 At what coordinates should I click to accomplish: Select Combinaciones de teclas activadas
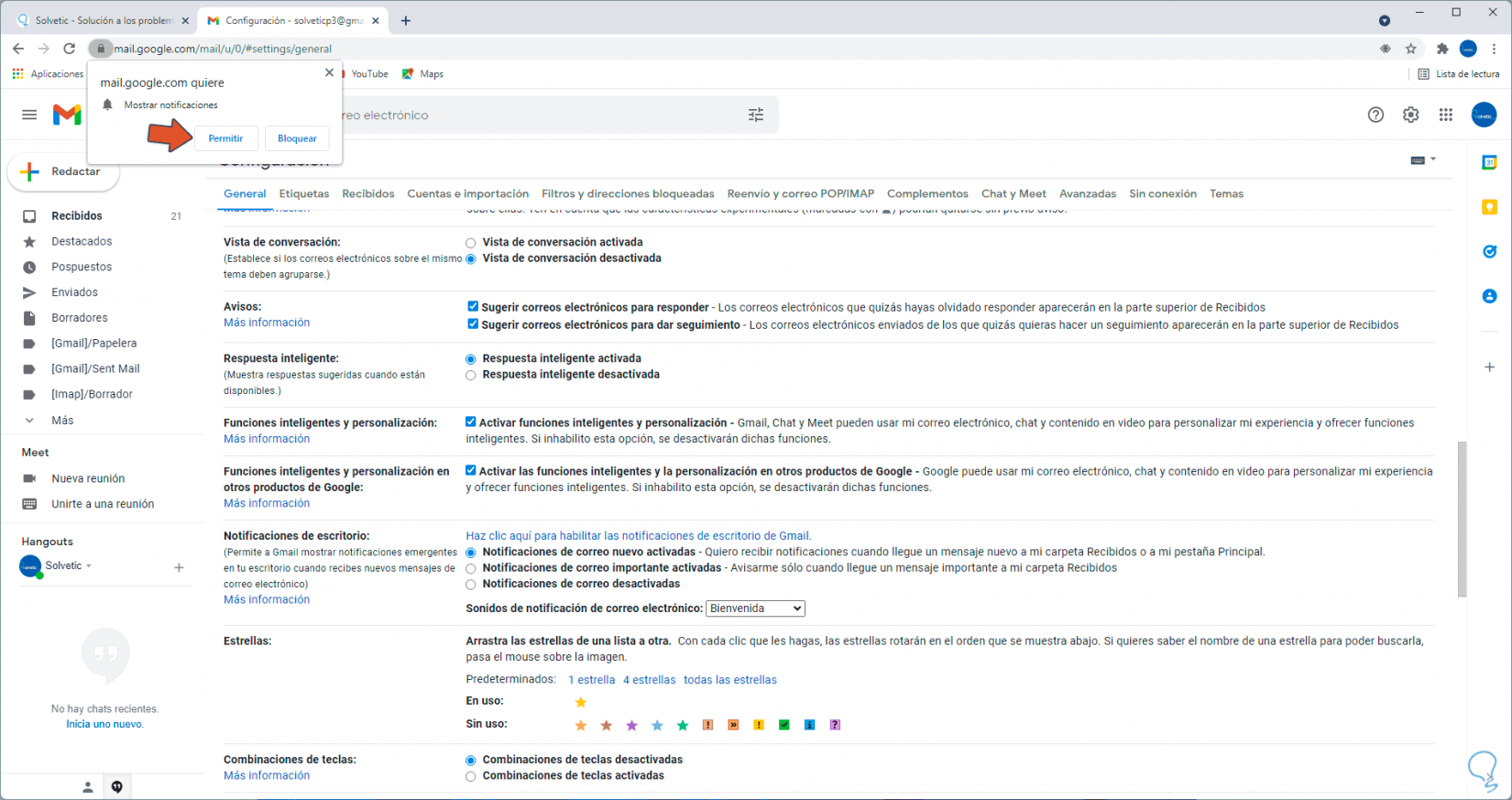(x=471, y=776)
